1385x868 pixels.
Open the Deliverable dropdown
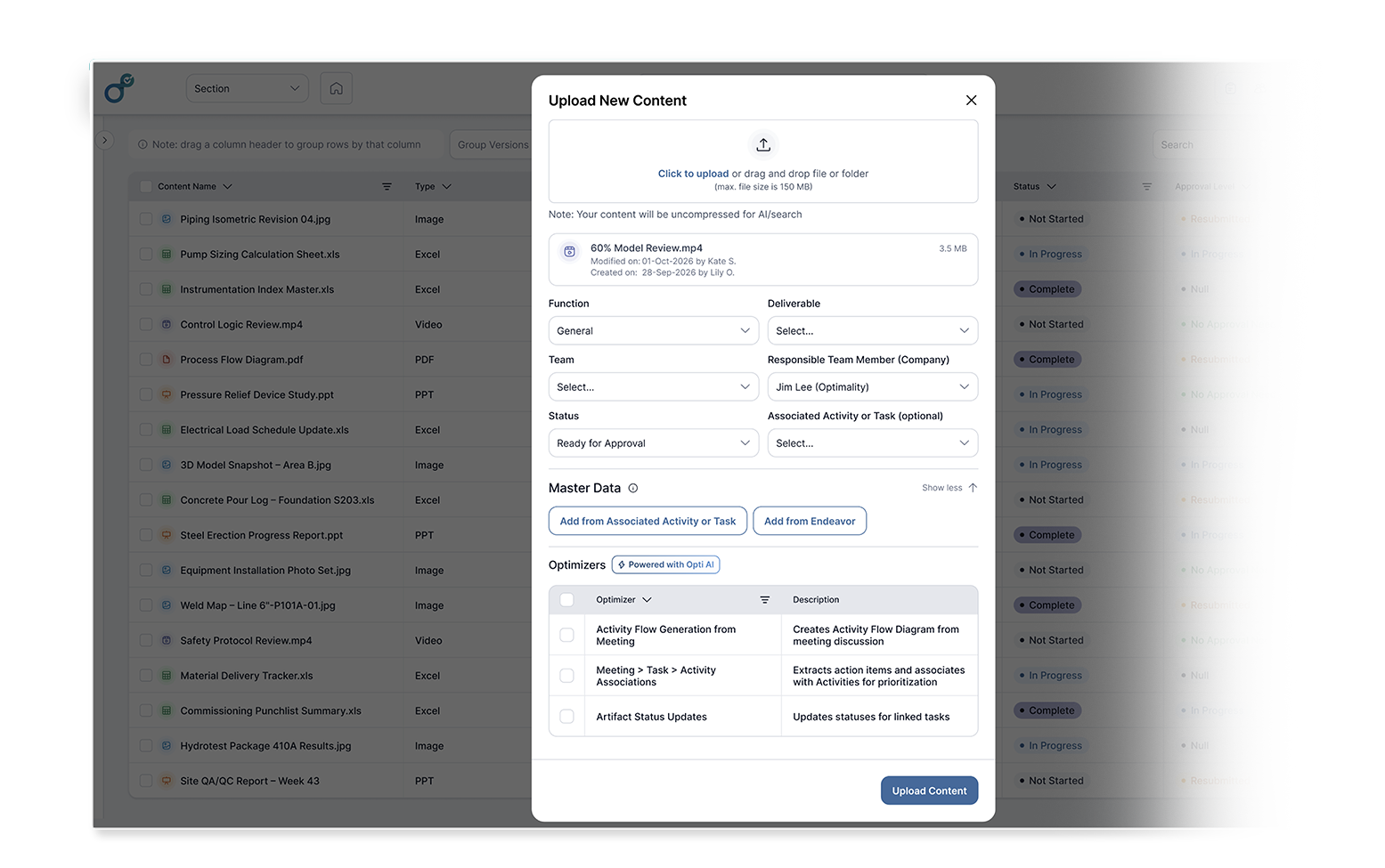coord(873,331)
